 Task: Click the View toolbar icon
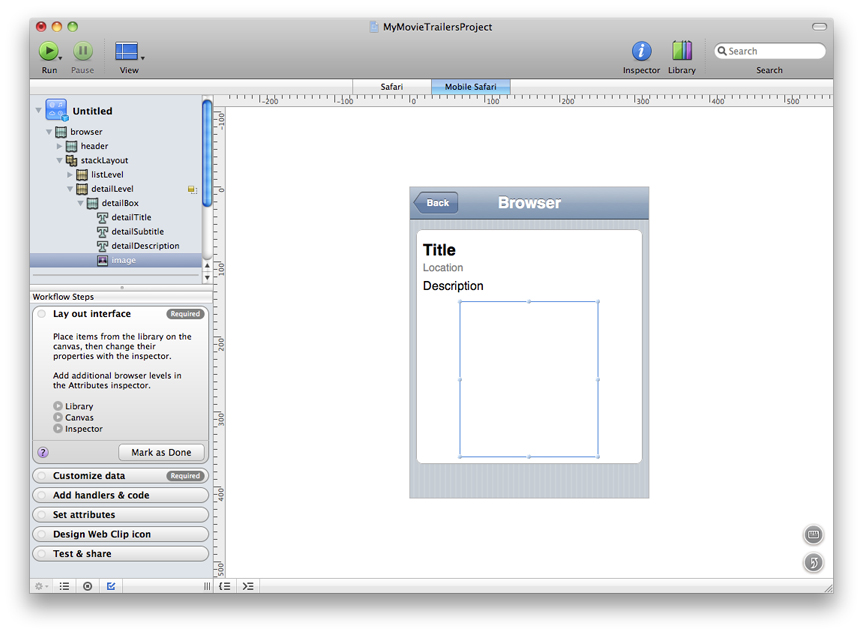click(x=127, y=51)
